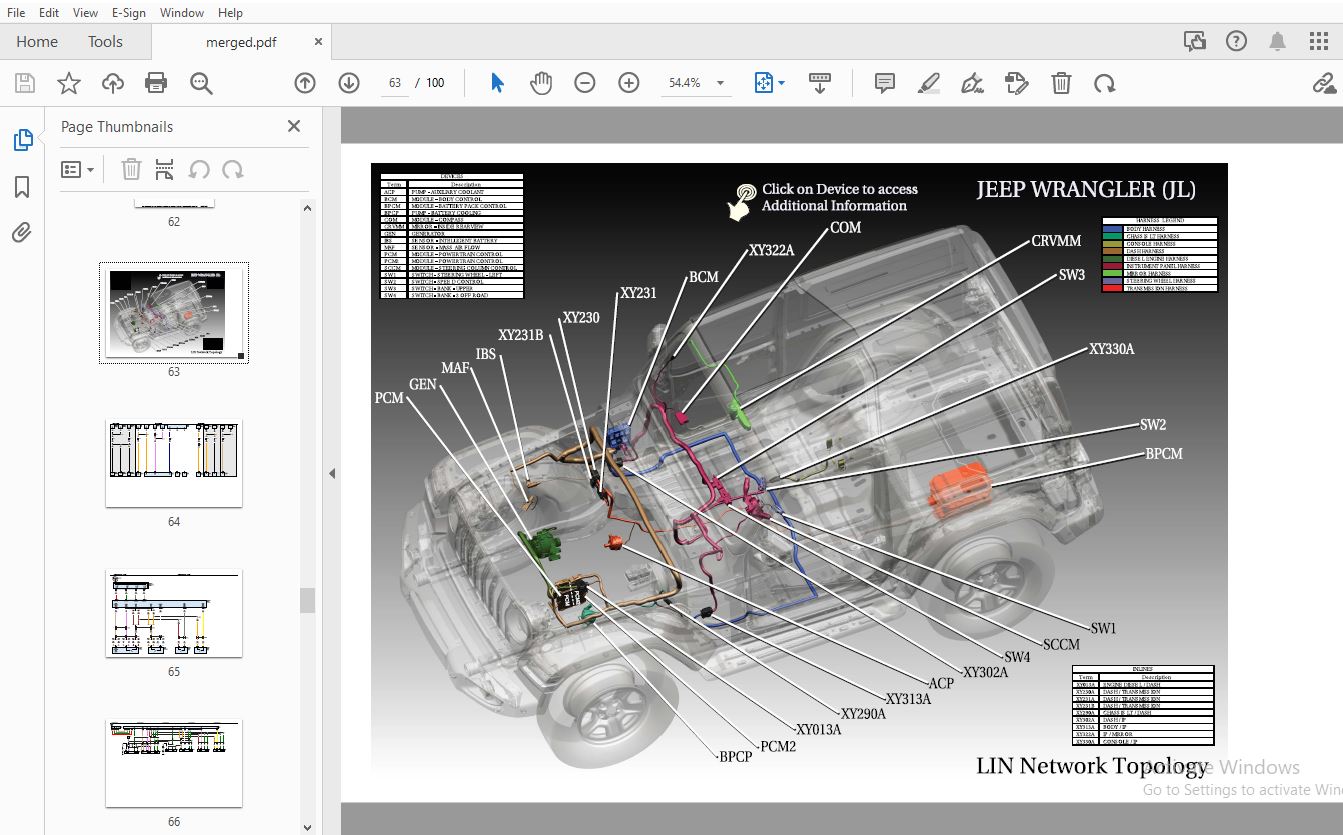
Task: Open the sign document tool
Action: [x=972, y=83]
